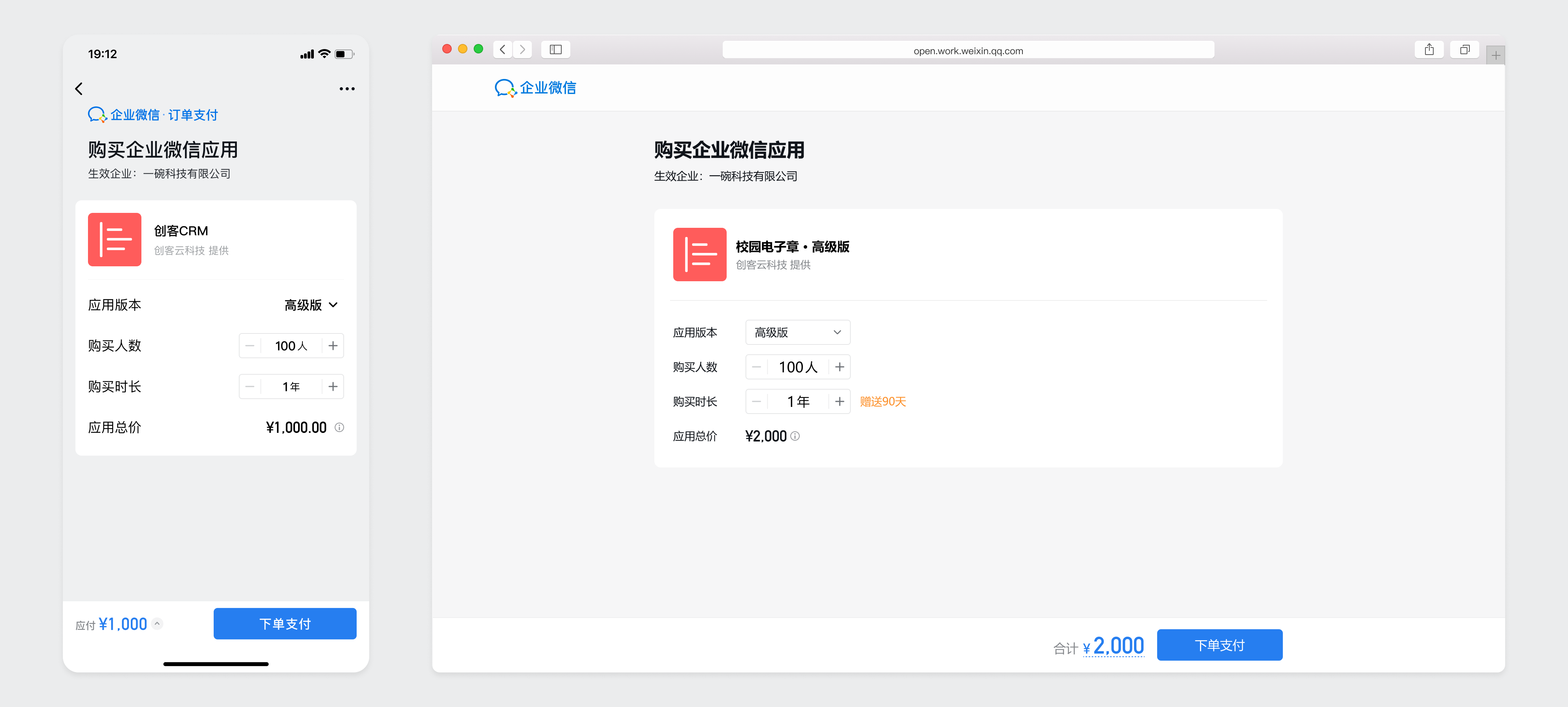Click the 创客CRM title on mobile
The width and height of the screenshot is (1568, 707).
click(181, 231)
